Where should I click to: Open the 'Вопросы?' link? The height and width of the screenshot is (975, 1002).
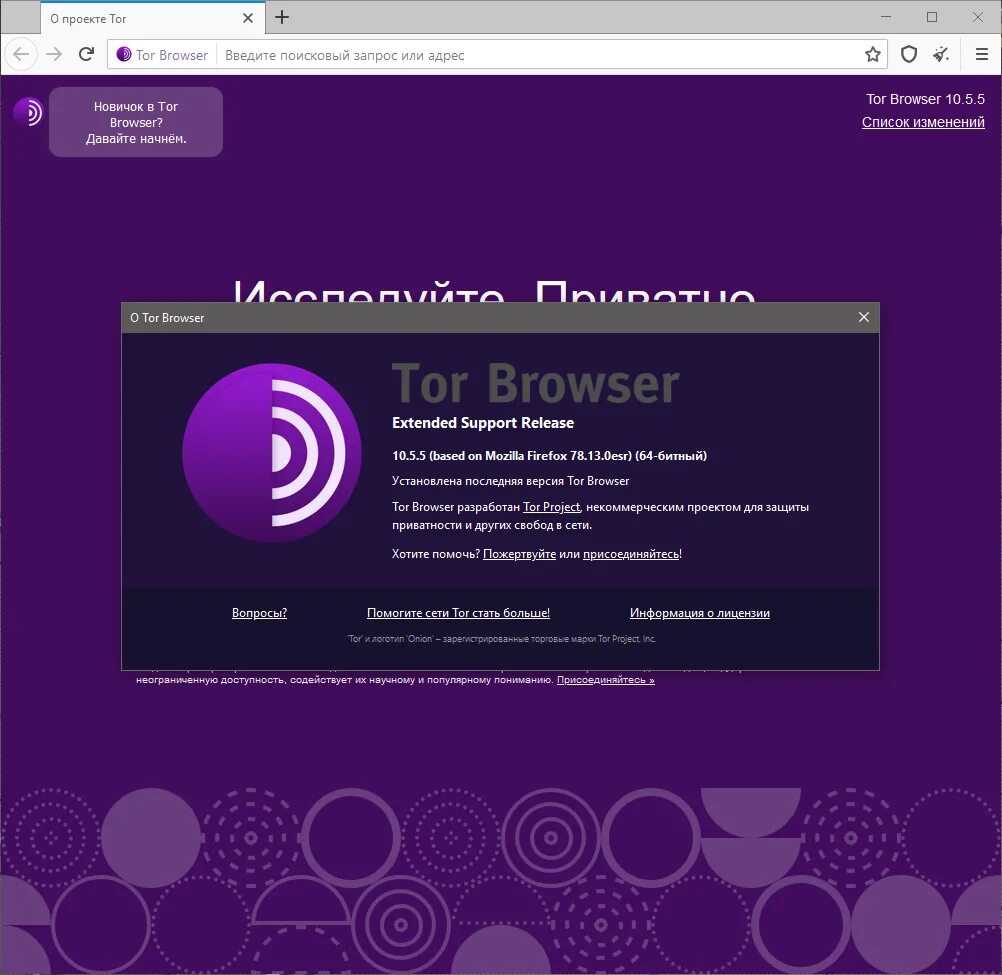tap(259, 613)
